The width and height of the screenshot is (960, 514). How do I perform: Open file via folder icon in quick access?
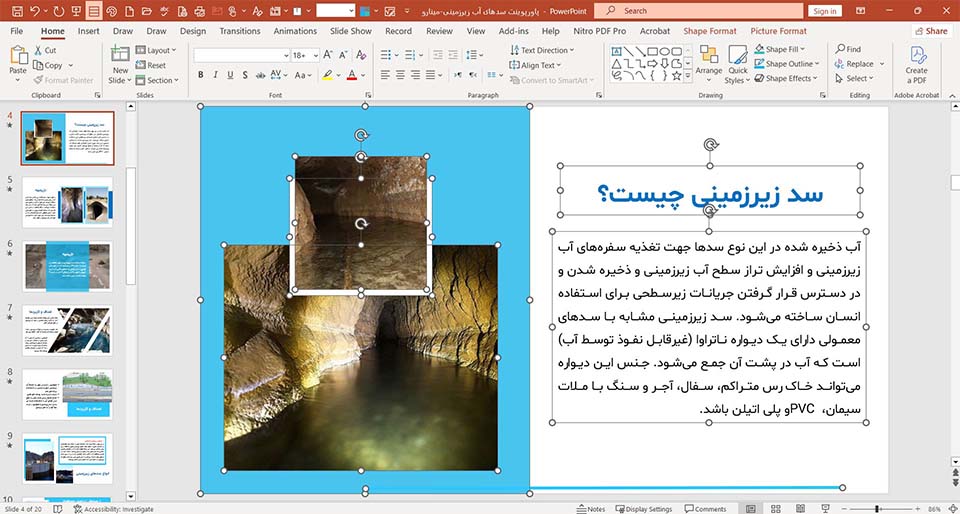146,11
